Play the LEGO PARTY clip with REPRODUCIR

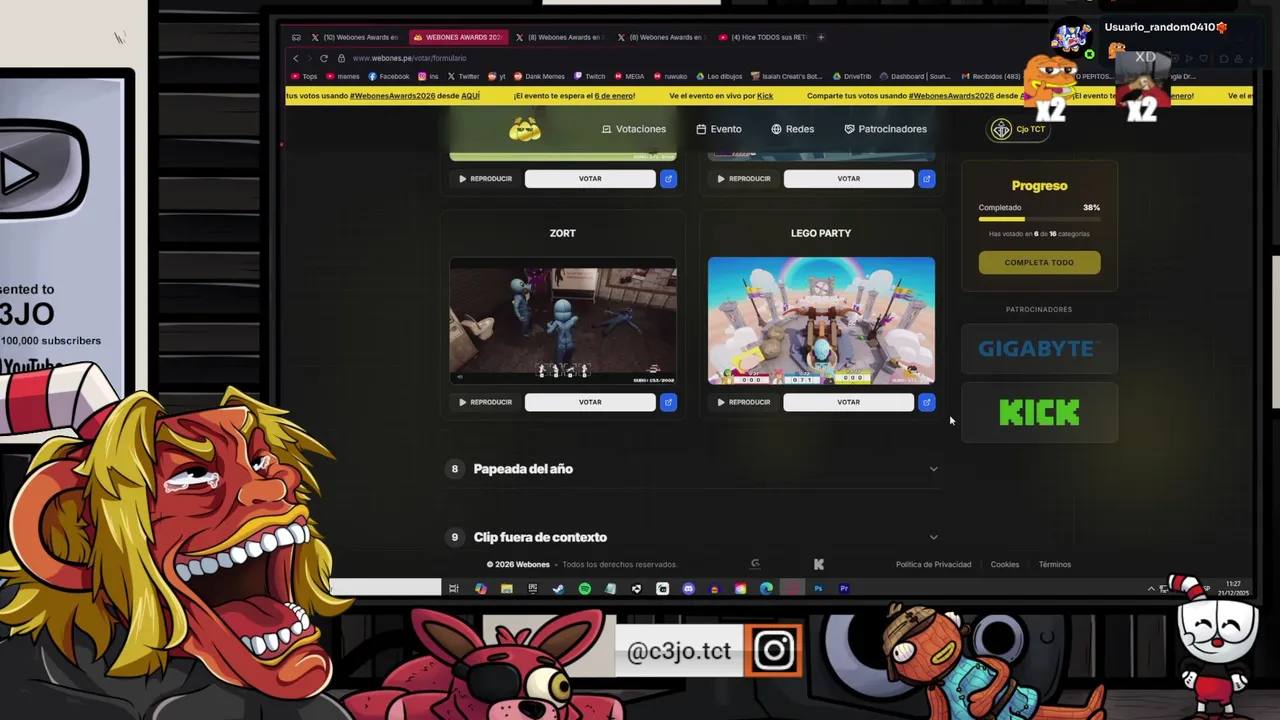click(743, 402)
